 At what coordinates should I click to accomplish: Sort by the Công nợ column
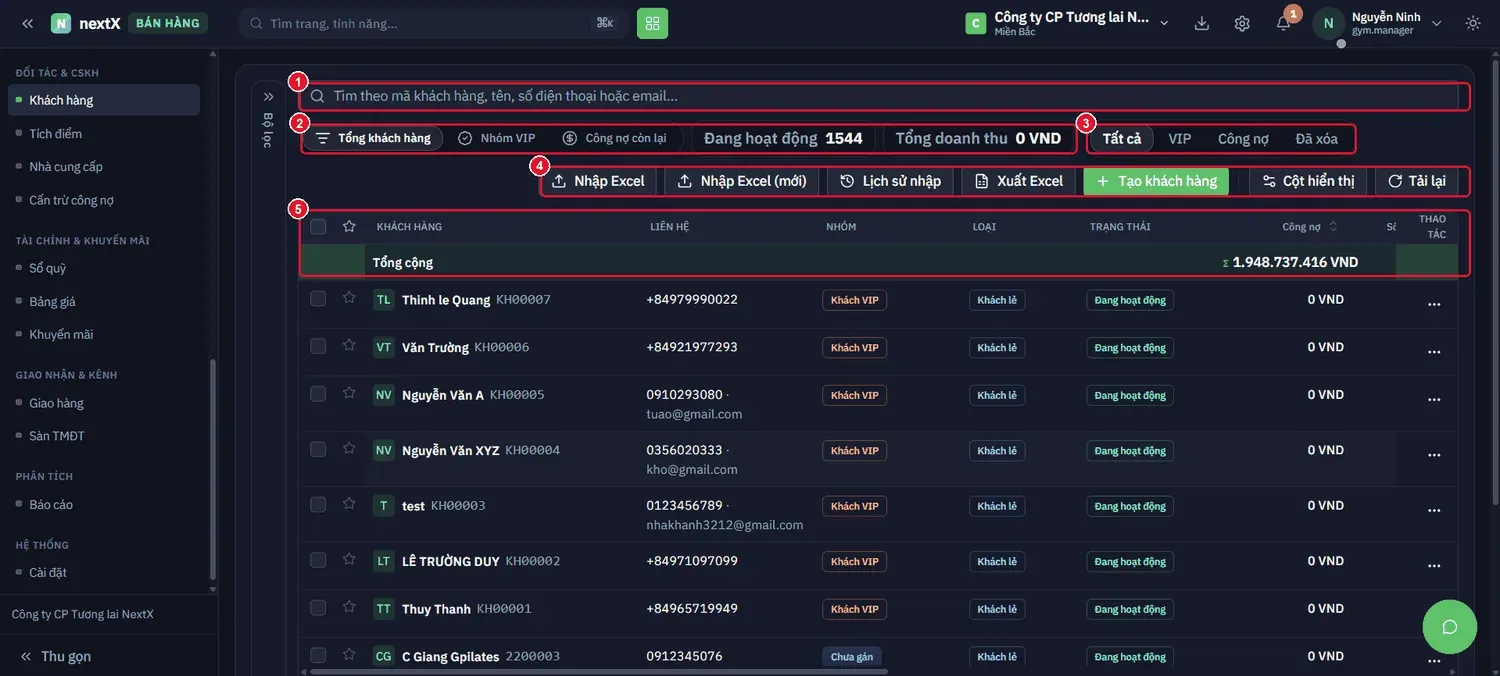(1310, 227)
